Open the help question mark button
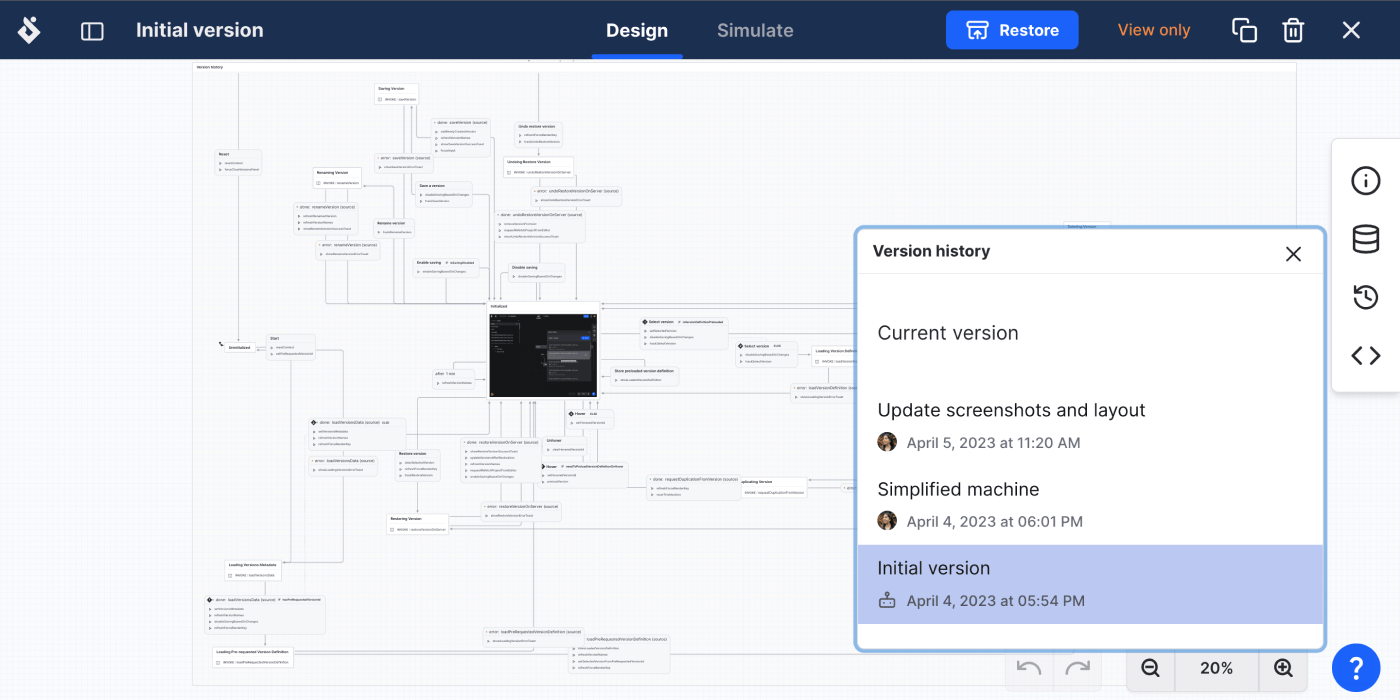1400x700 pixels. pos(1356,668)
